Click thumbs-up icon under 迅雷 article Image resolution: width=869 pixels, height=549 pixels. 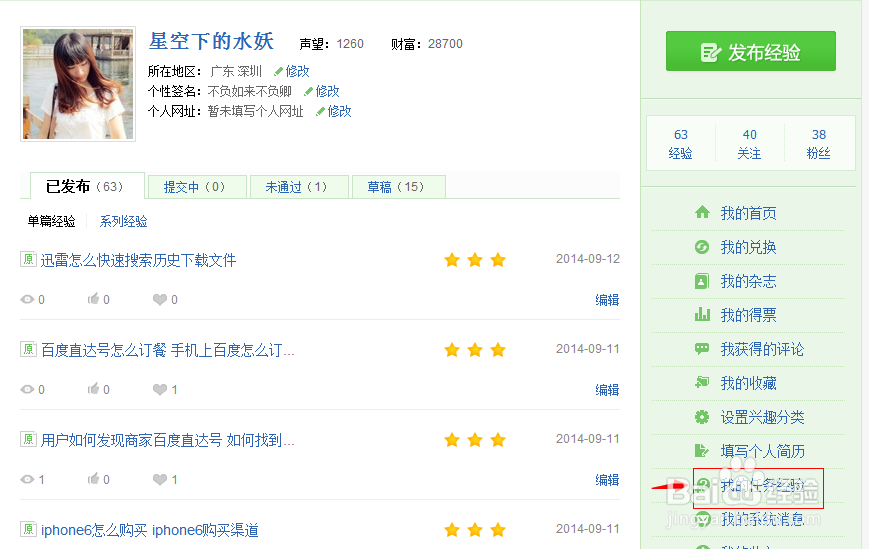(x=93, y=299)
